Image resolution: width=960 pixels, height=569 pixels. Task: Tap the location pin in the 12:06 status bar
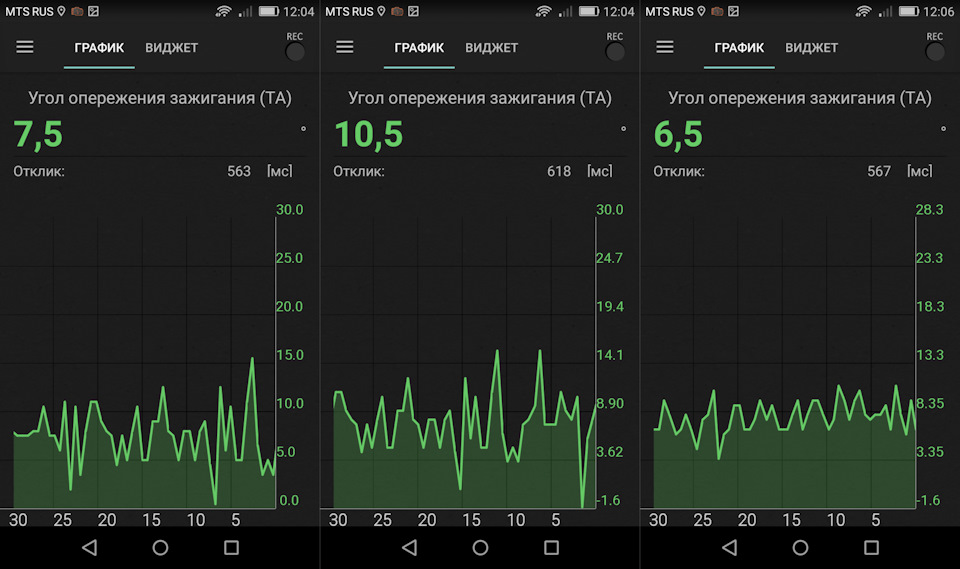701,11
